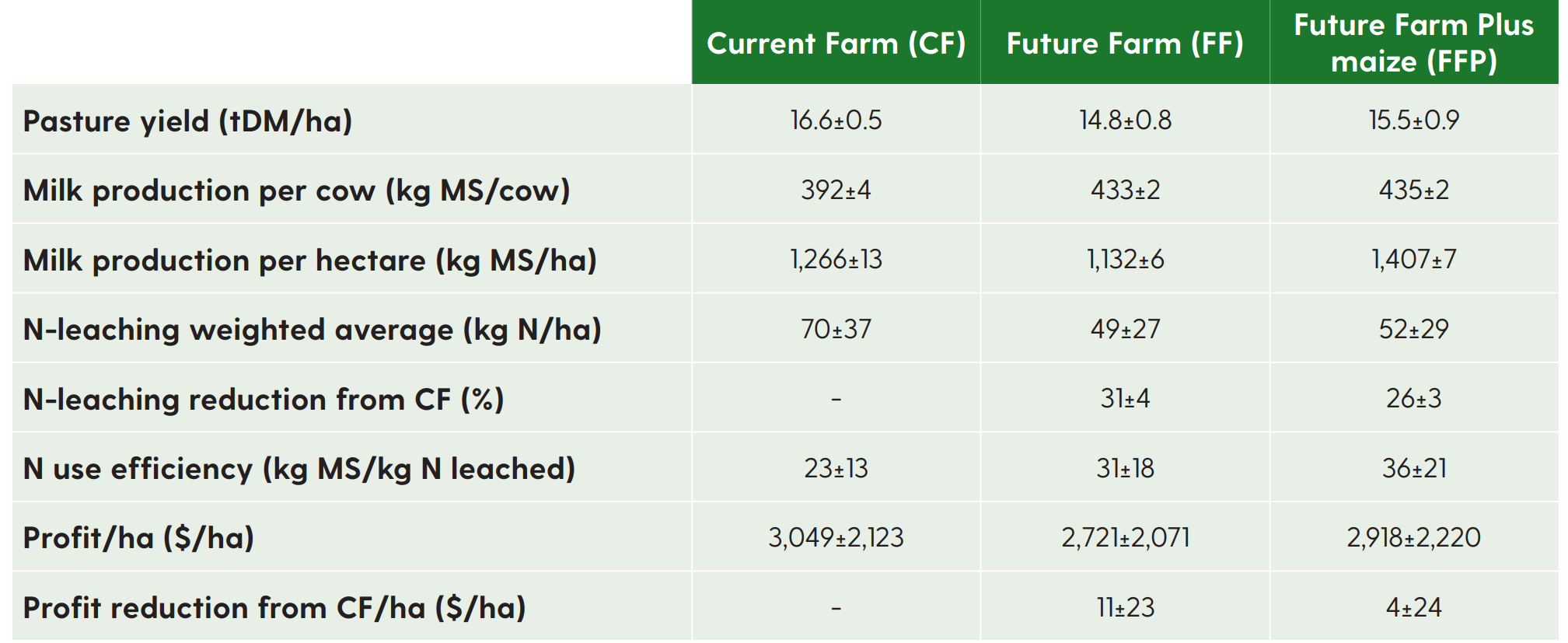
Task: Click the Future Farm Plus maize (FFP) header
Action: click(x=1414, y=43)
